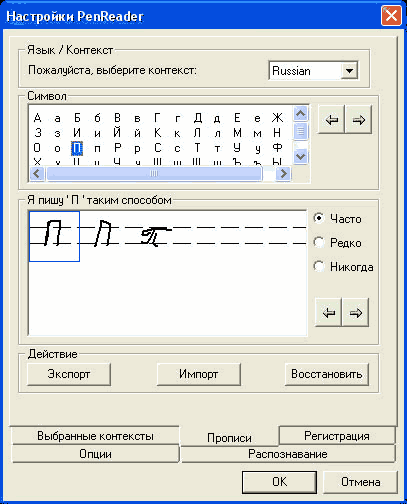Viewport: 407px width, 504px height.
Task: Select capital letter Д in symbol grid
Action: click(197, 118)
